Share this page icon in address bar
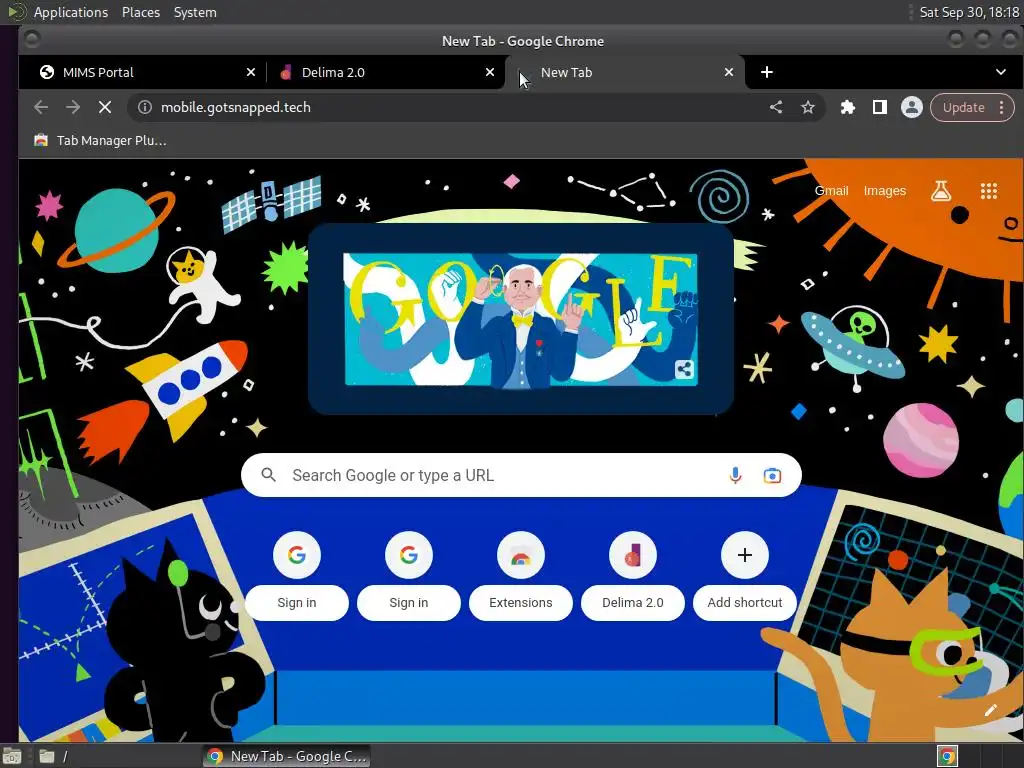1024x768 pixels. (775, 107)
